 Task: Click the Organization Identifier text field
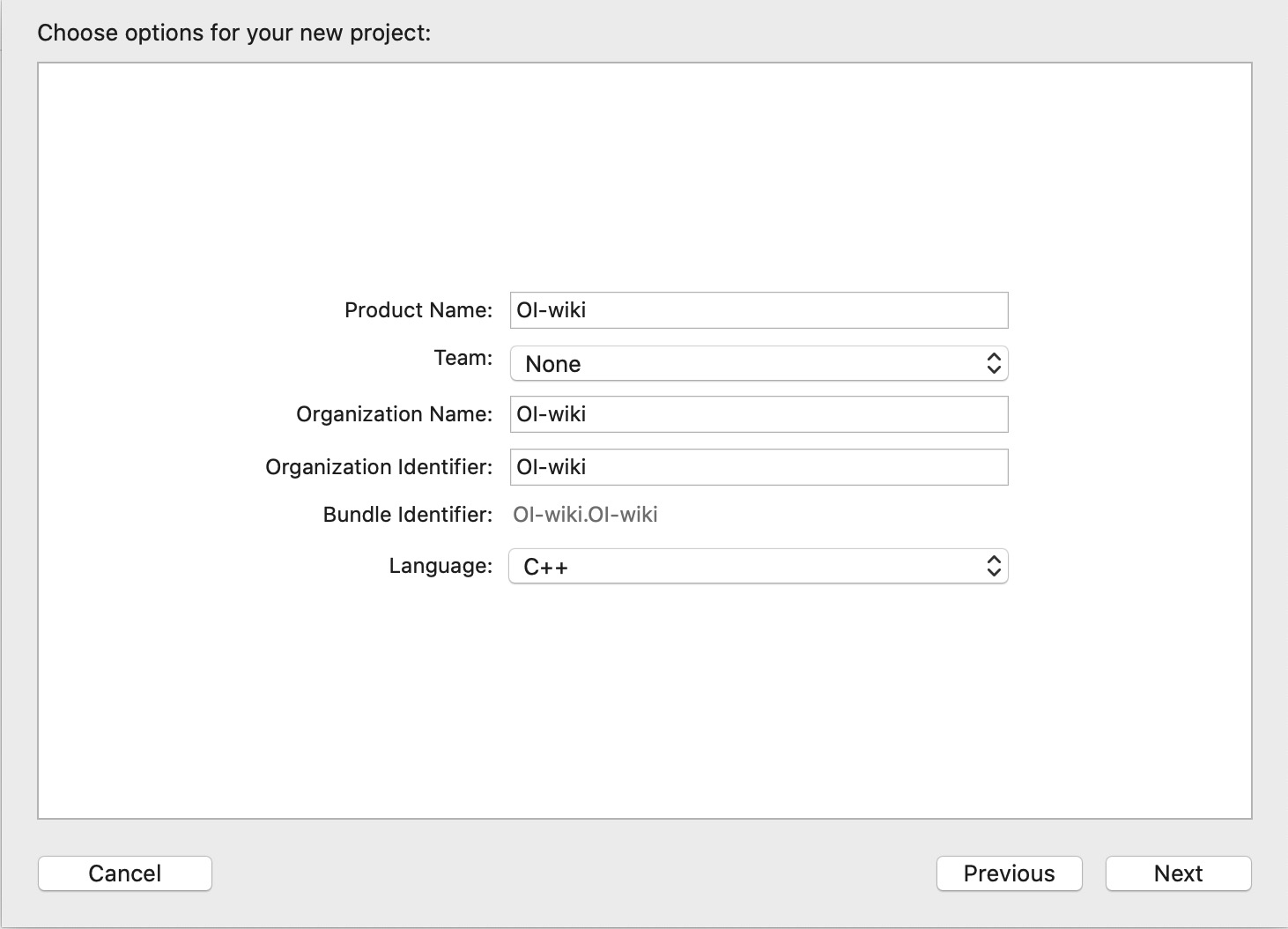(x=758, y=467)
